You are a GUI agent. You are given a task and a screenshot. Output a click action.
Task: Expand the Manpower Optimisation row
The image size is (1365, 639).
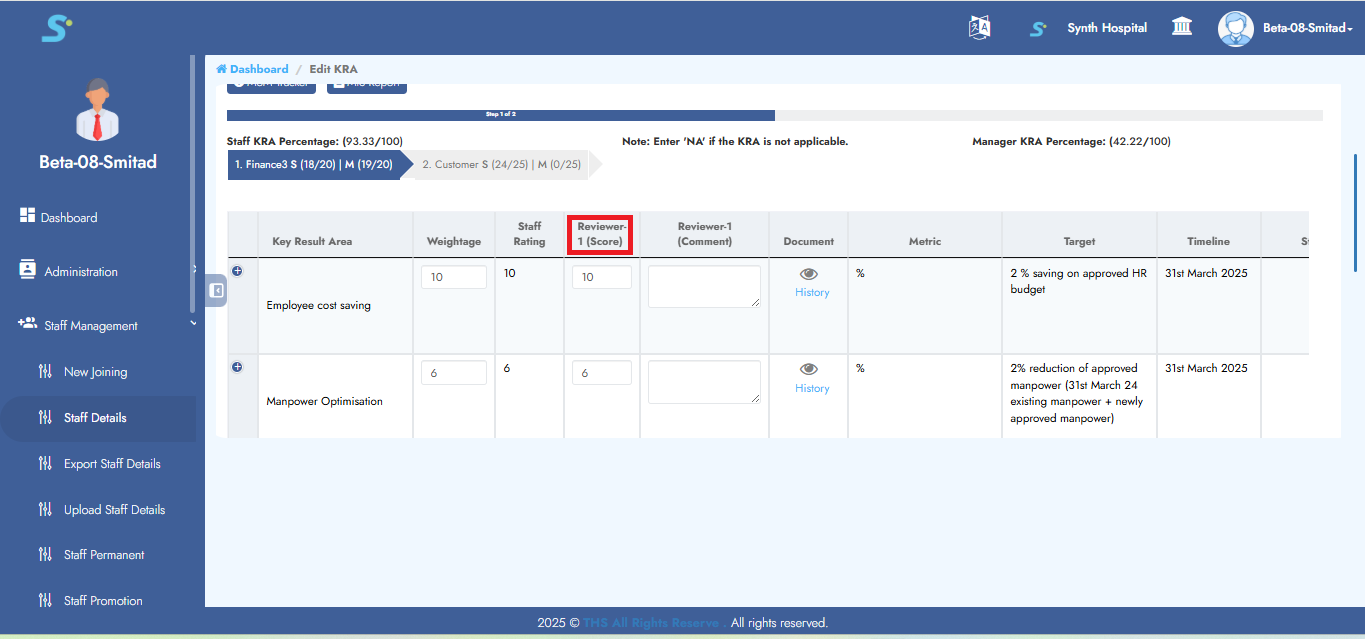237,367
